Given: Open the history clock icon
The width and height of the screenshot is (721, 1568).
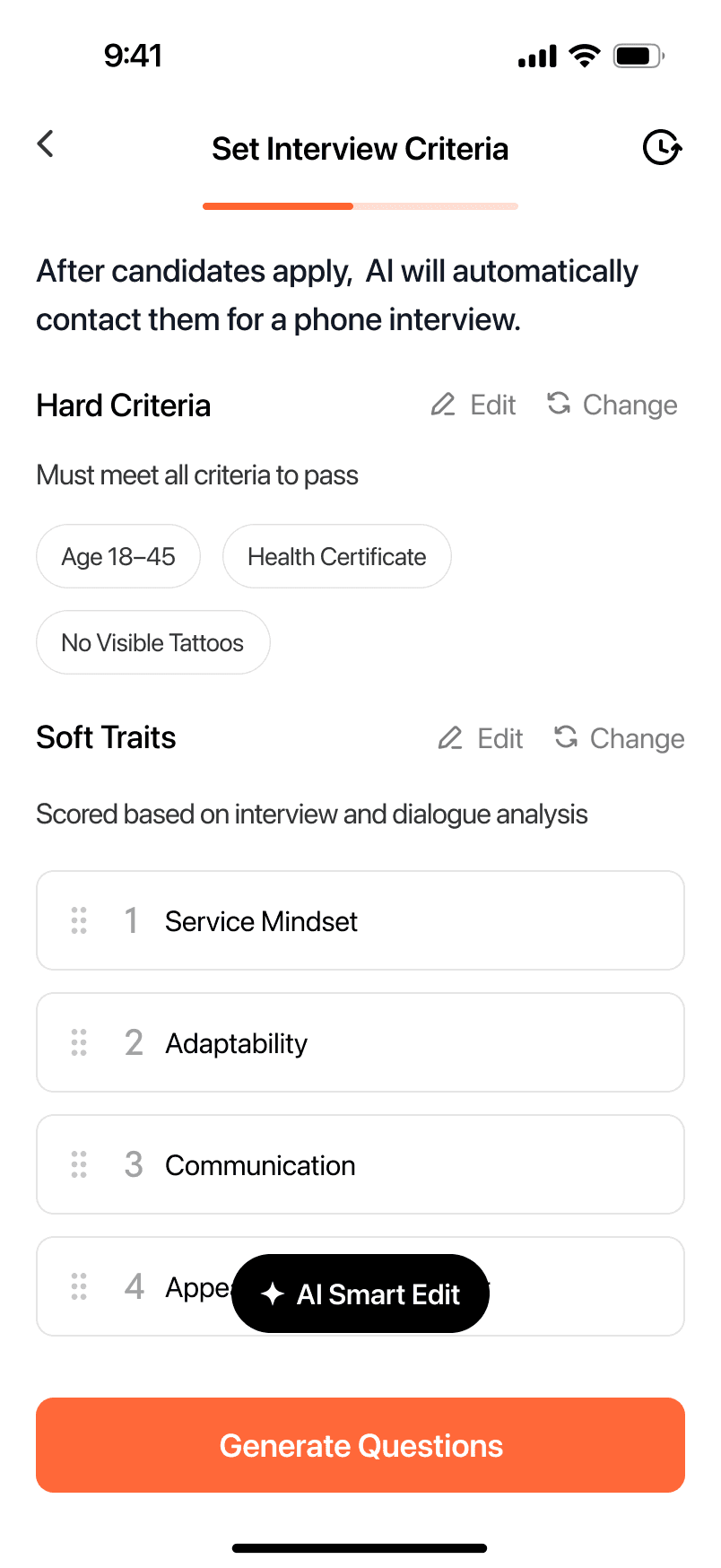Looking at the screenshot, I should (662, 147).
